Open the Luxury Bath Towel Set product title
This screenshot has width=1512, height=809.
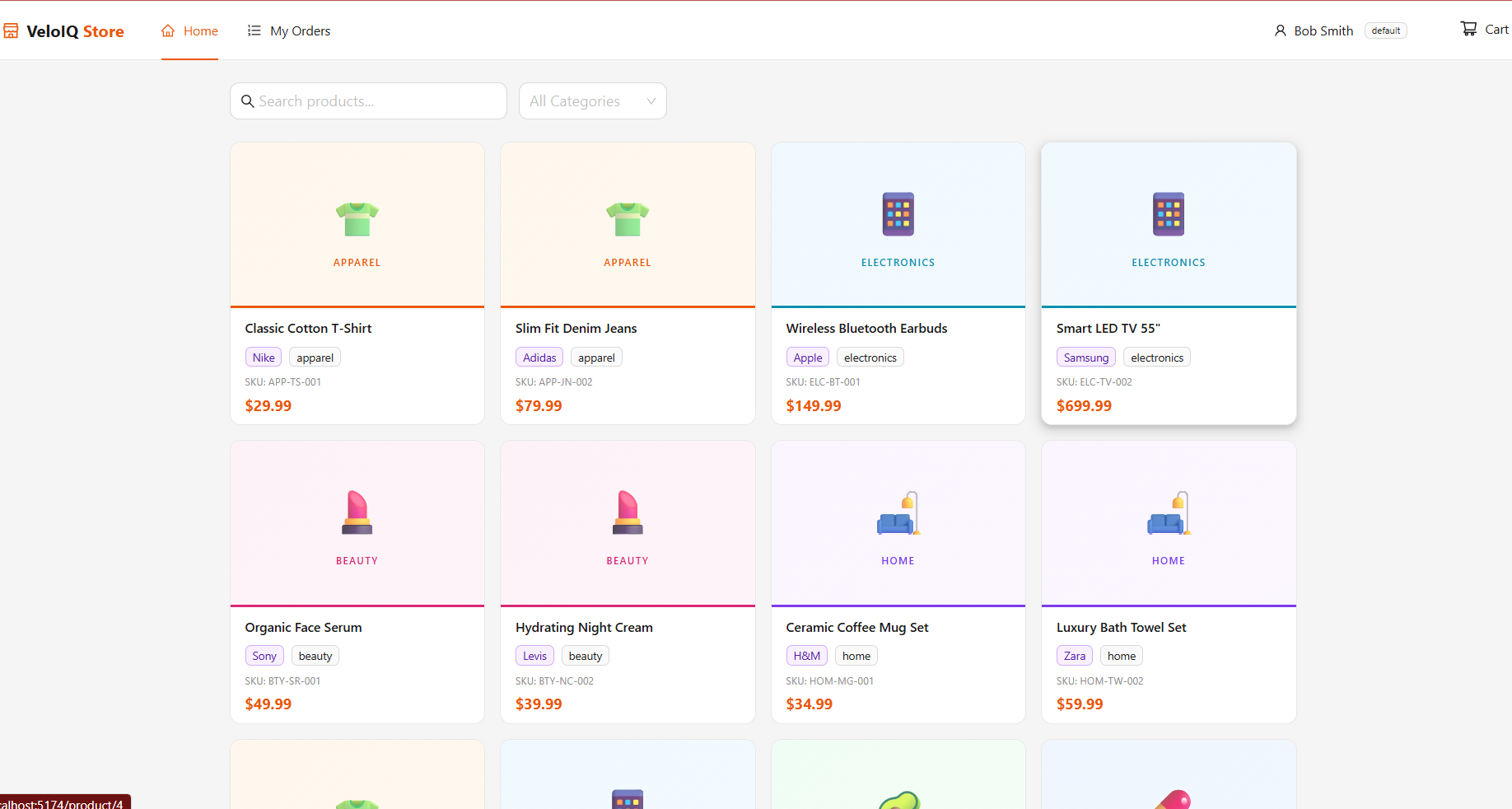click(x=1122, y=627)
